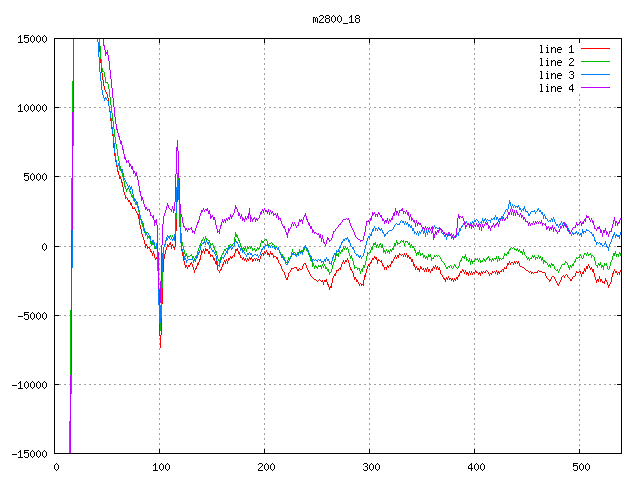Select the 'line 4' legend label

click(556, 89)
